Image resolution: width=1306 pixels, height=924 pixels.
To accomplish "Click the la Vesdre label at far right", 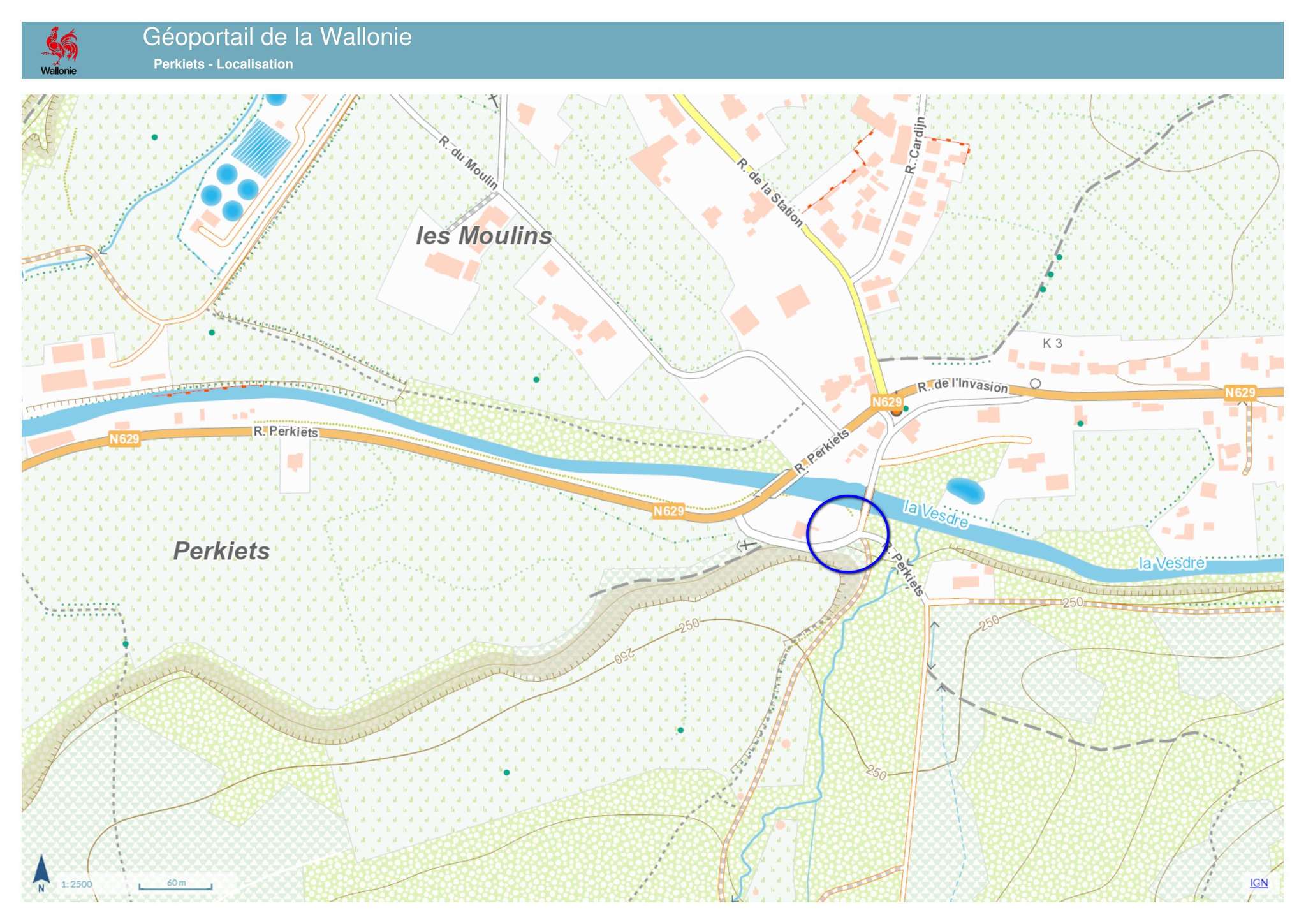I will click(x=1171, y=563).
